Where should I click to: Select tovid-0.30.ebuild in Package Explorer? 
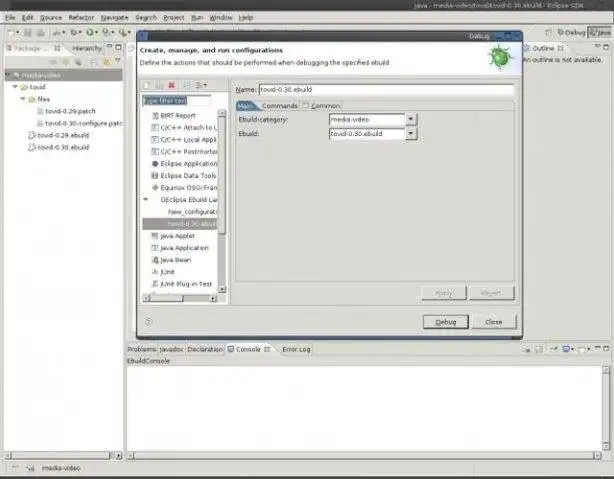59,147
